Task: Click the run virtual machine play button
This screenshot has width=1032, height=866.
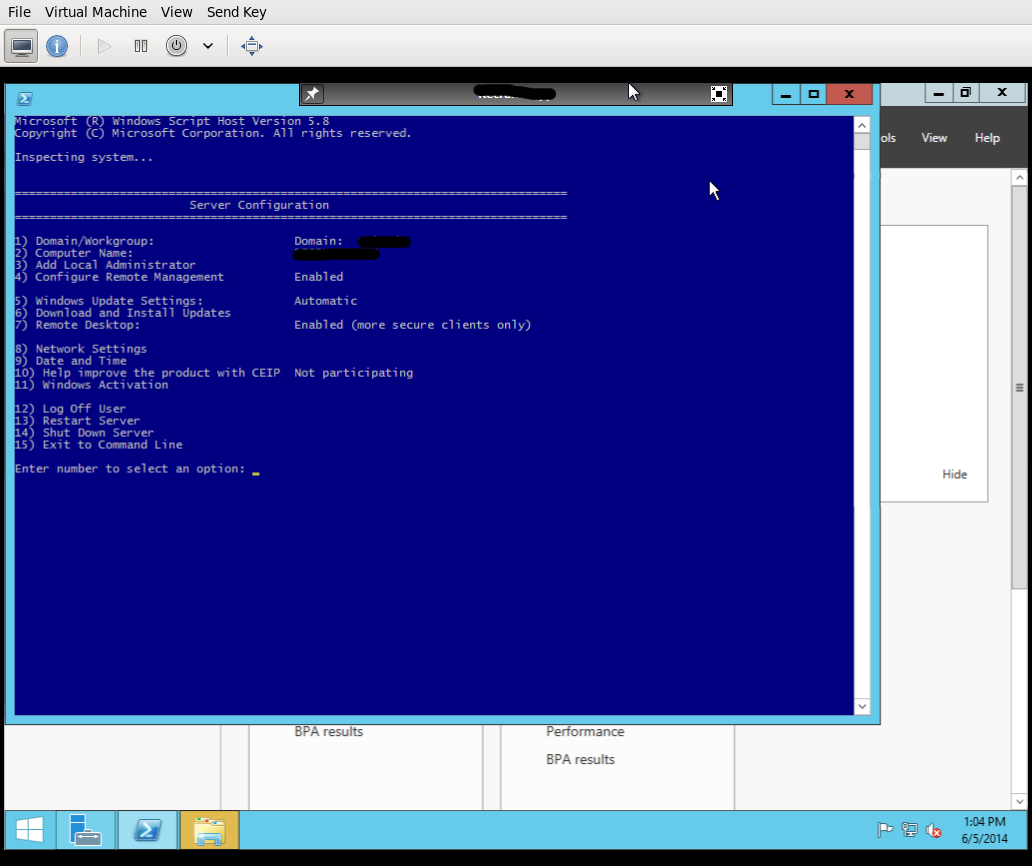Action: coord(104,46)
